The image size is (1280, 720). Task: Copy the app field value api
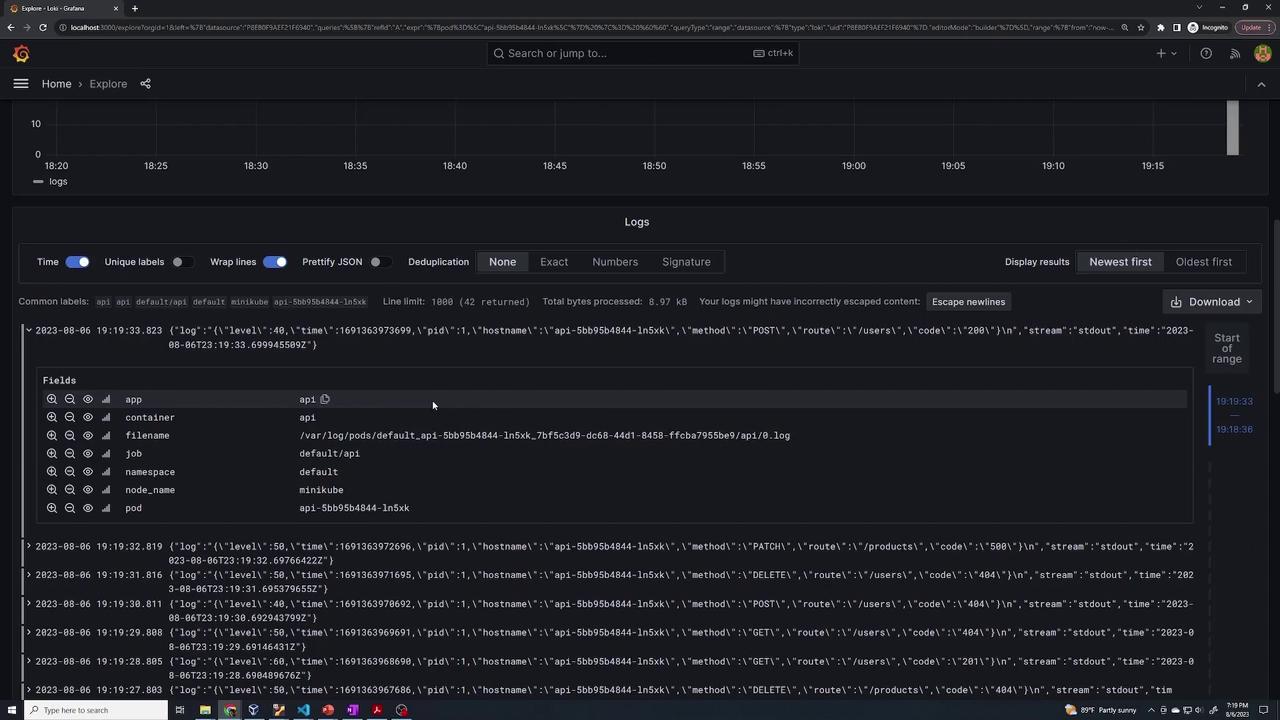(x=325, y=400)
